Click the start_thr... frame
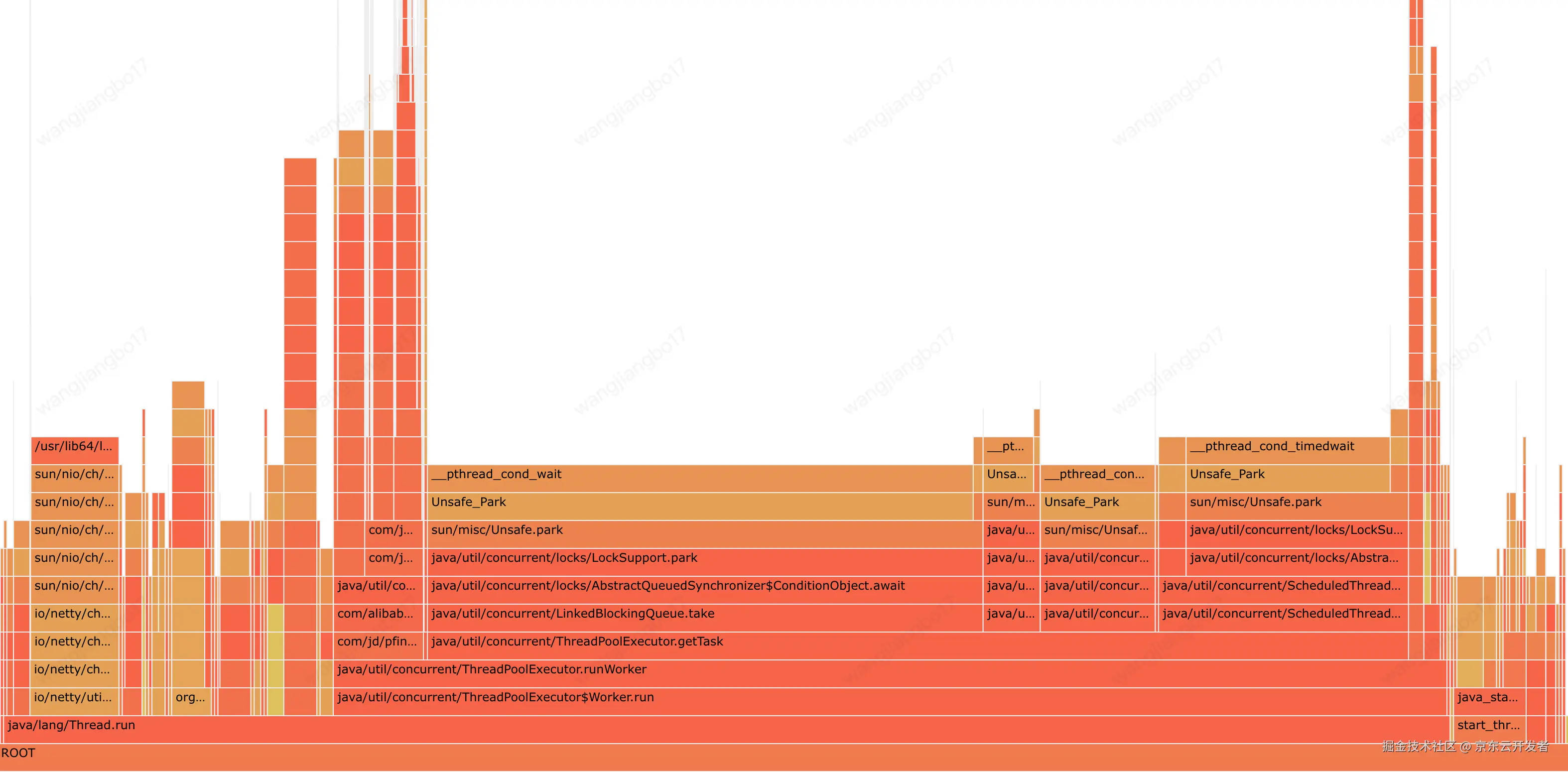 (x=1489, y=729)
